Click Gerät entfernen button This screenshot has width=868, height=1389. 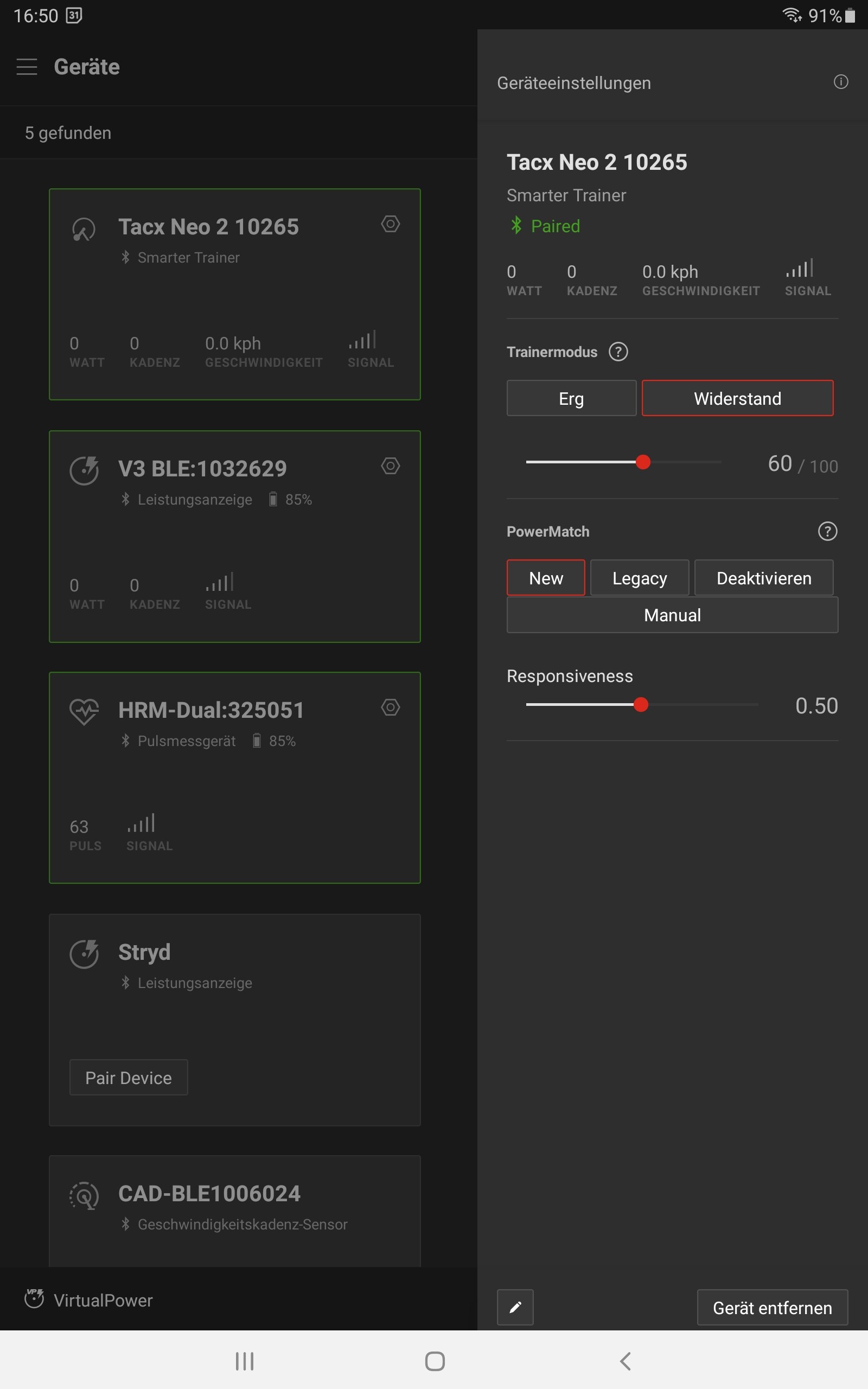pos(772,1307)
